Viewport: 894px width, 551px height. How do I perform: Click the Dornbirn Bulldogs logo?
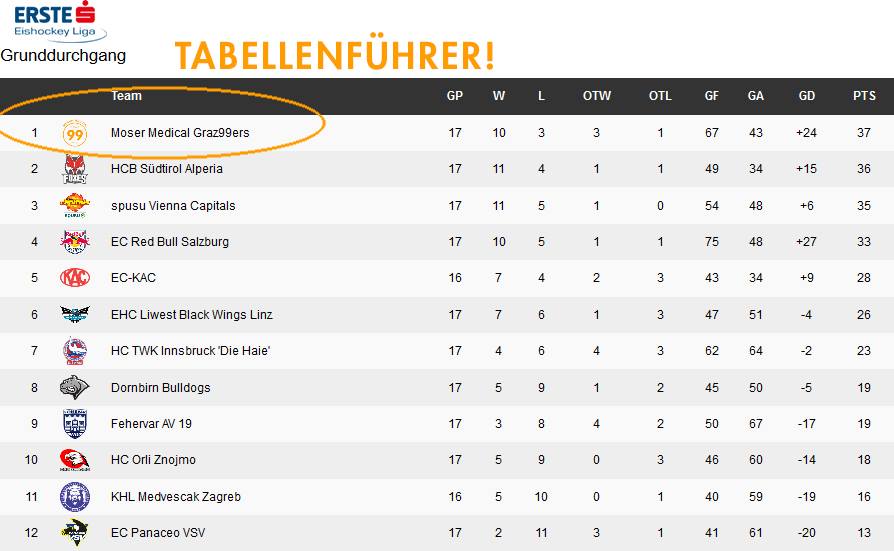(x=75, y=387)
